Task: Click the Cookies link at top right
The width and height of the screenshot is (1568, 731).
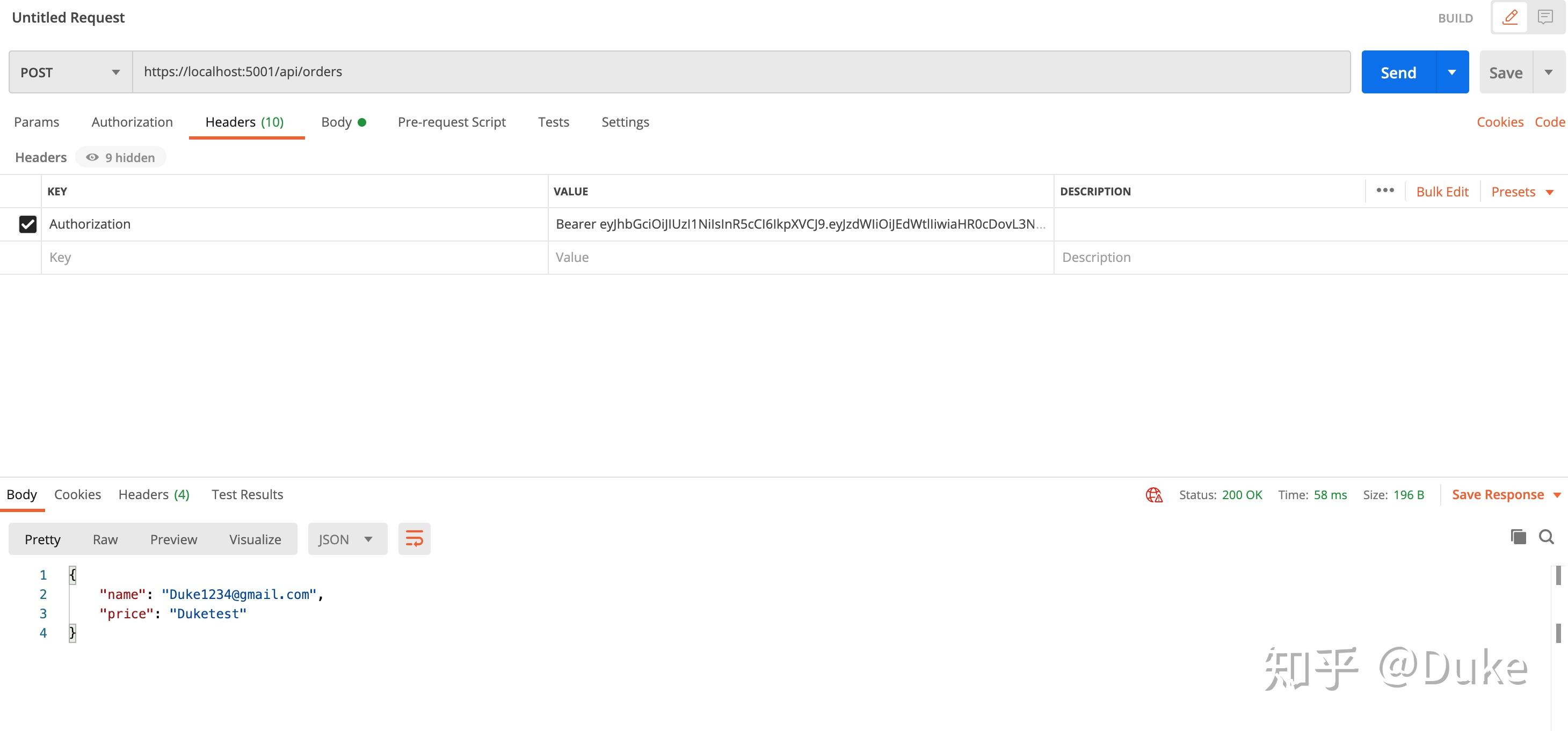Action: point(1499,122)
